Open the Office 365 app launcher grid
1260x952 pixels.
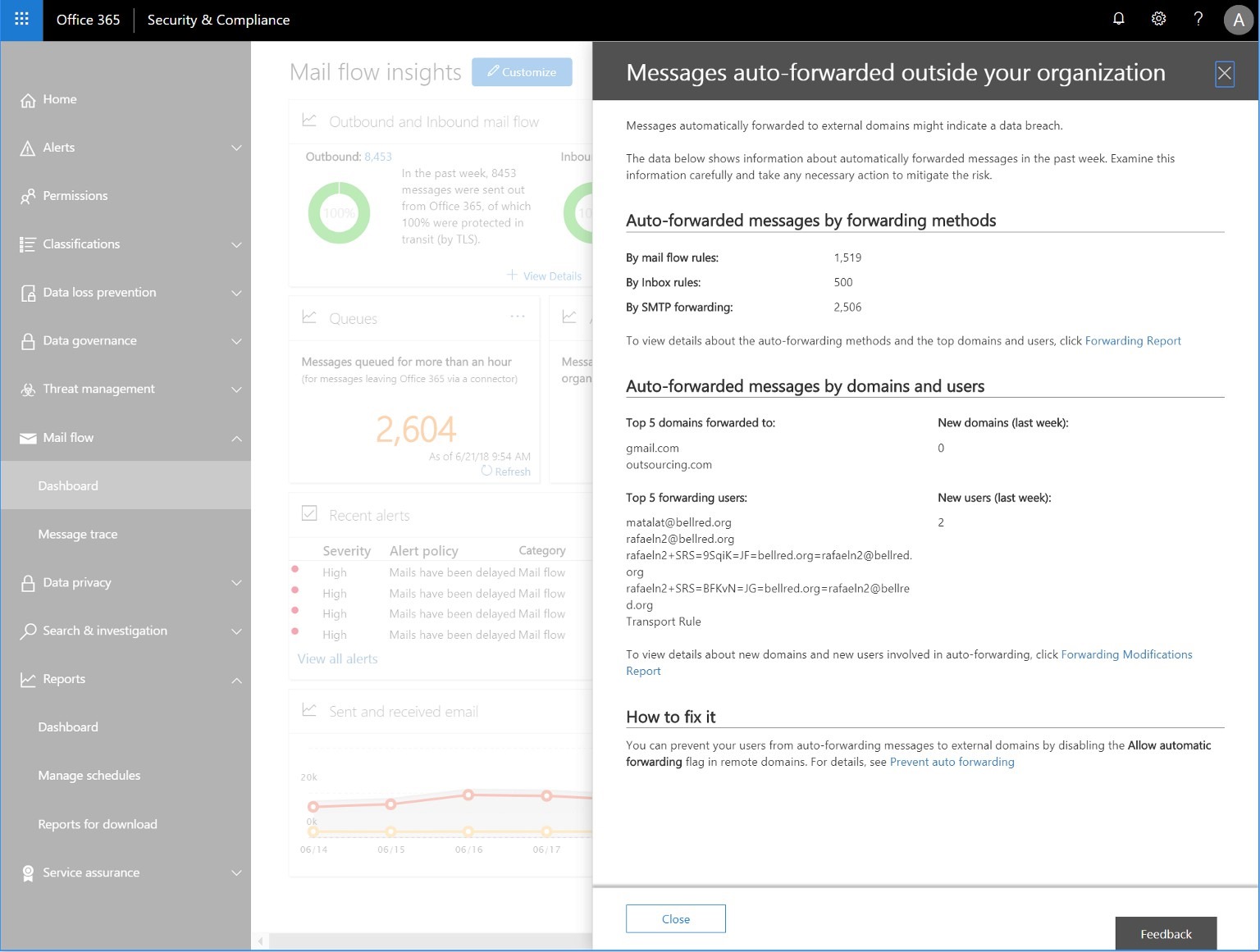21,19
